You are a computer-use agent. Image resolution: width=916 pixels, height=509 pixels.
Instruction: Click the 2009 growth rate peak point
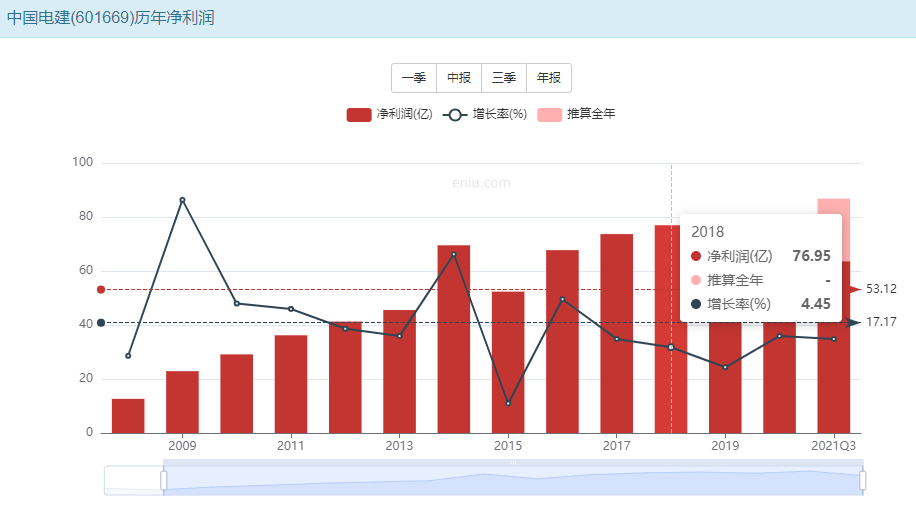(182, 200)
